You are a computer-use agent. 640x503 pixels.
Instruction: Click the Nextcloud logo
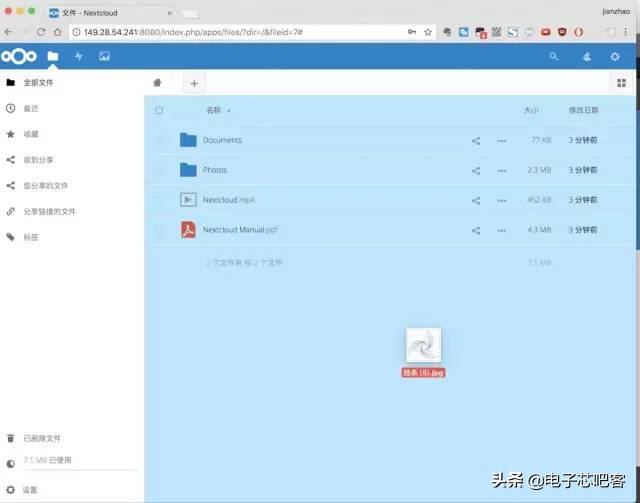click(19, 56)
